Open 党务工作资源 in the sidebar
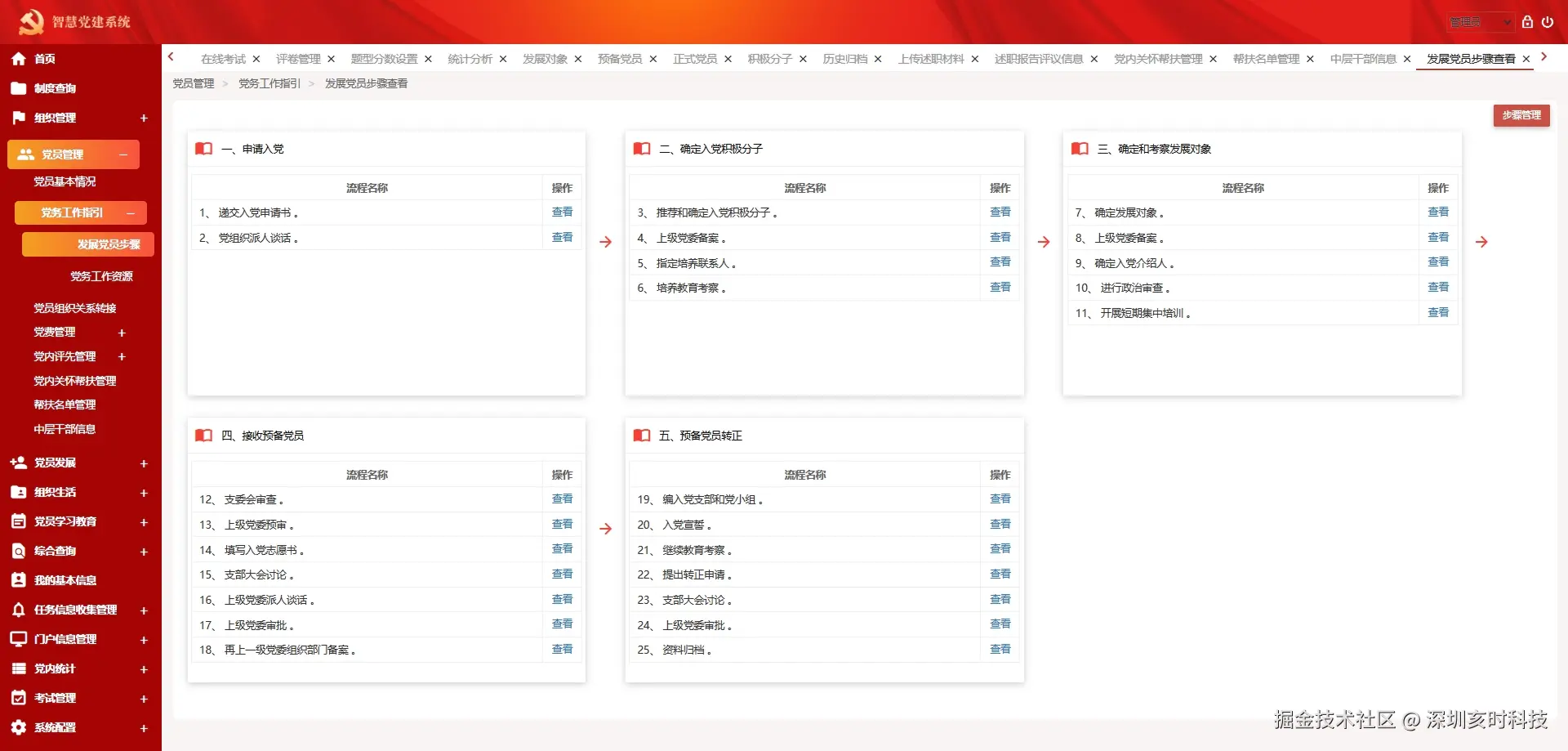 [x=101, y=276]
